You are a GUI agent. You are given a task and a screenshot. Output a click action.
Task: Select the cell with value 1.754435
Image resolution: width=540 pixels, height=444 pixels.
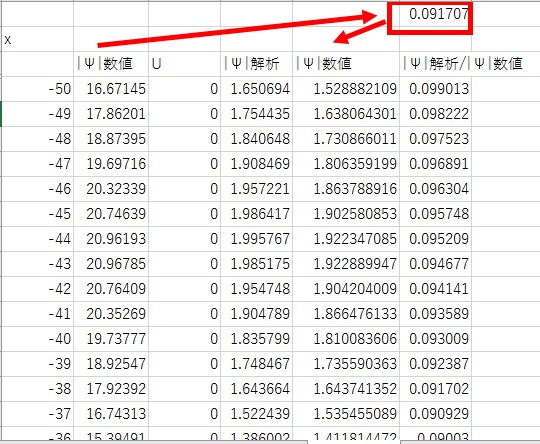tap(257, 114)
